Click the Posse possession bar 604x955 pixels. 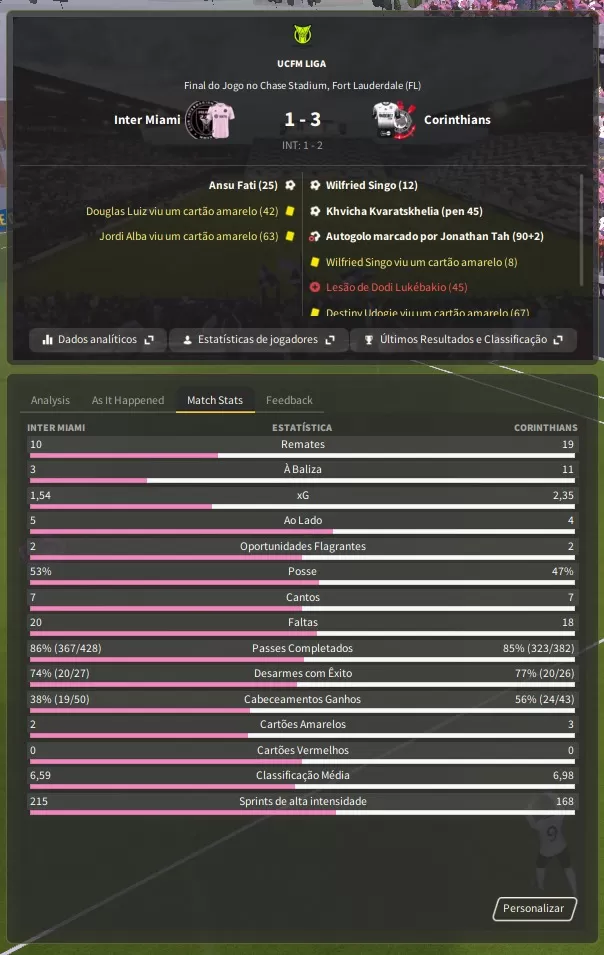coord(303,583)
